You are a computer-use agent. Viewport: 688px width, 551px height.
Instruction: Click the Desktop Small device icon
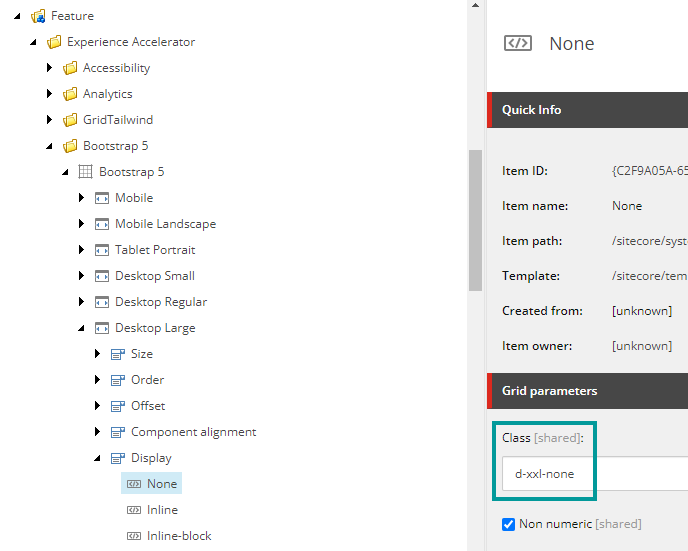tap(102, 276)
